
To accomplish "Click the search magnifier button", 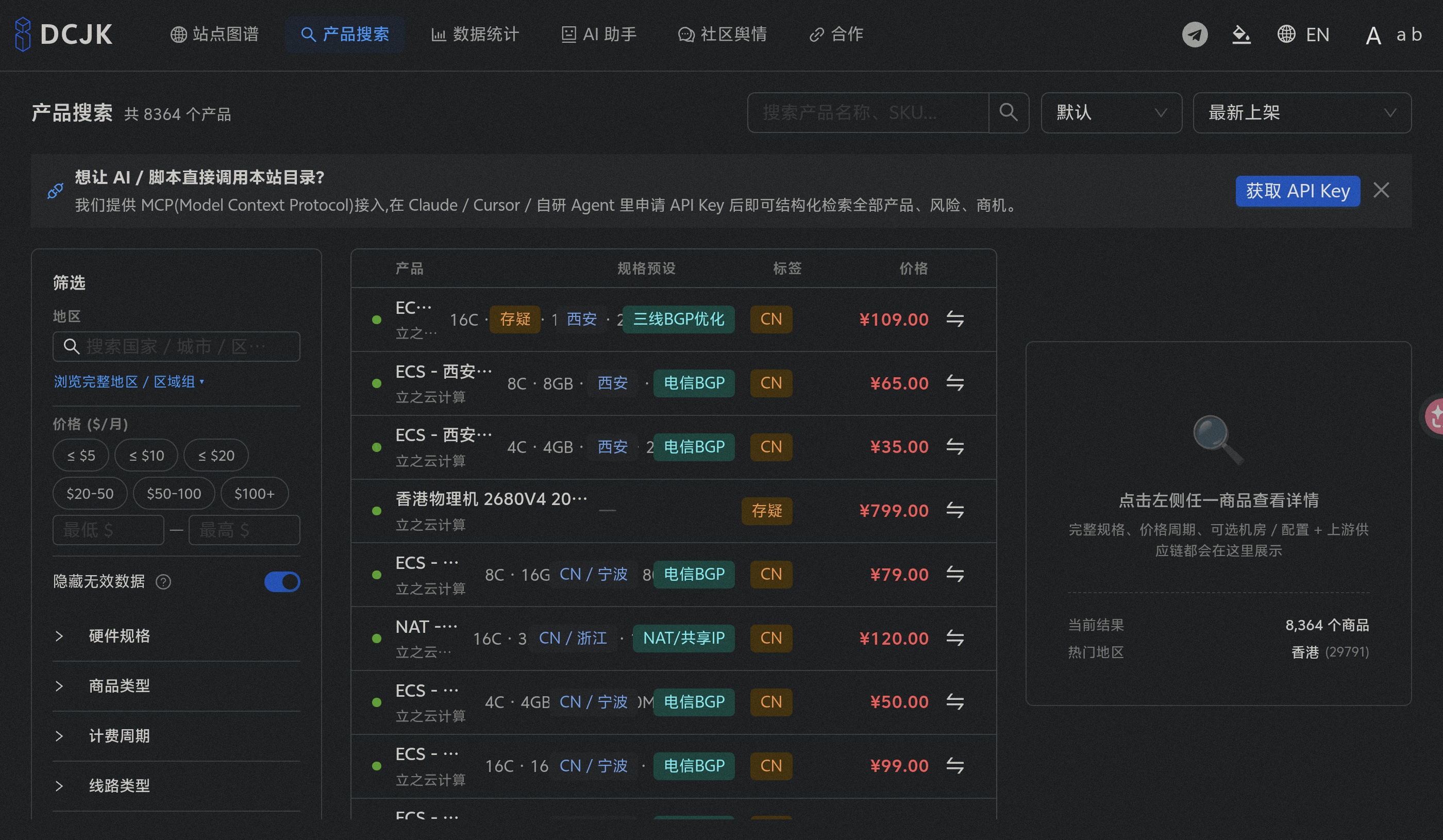I will click(x=1009, y=112).
